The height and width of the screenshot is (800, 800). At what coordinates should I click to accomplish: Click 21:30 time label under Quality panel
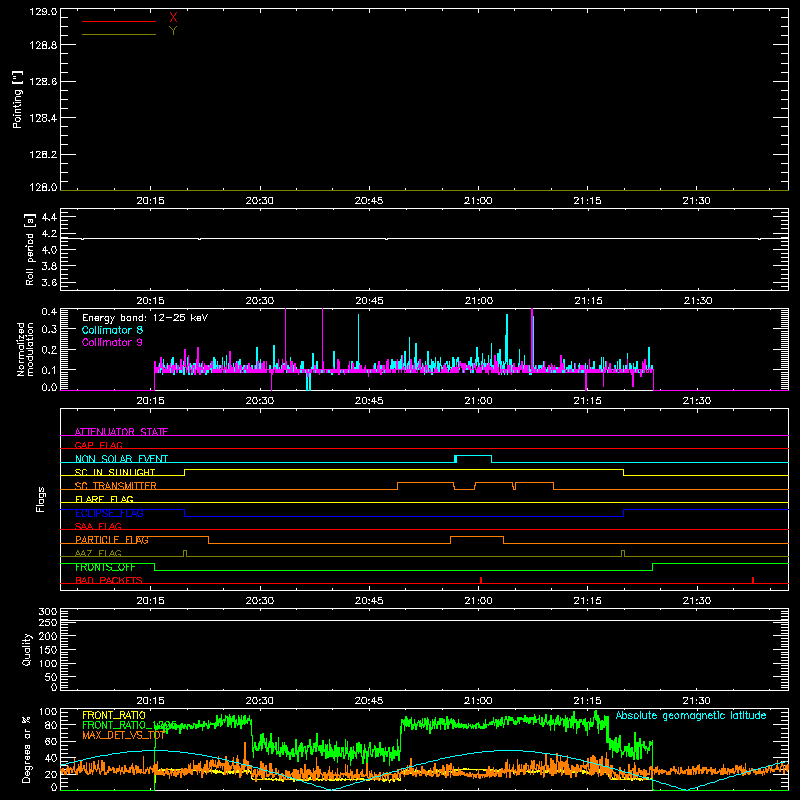(697, 701)
